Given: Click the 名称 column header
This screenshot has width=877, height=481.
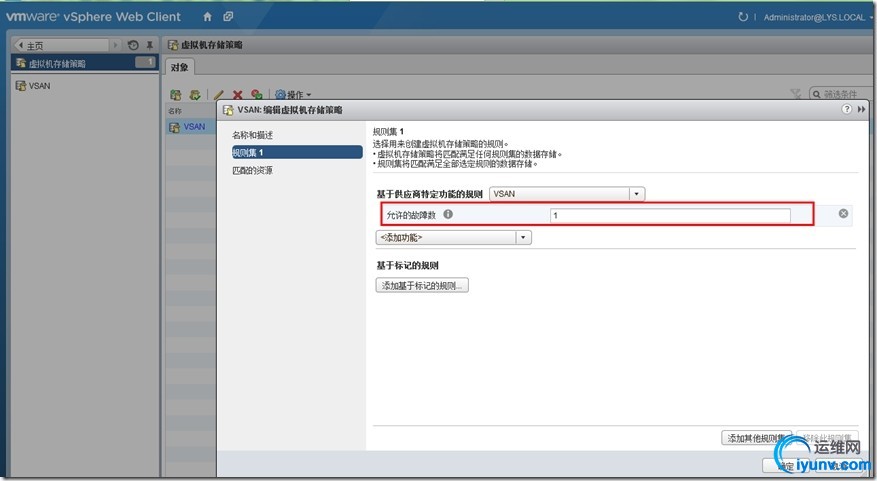Looking at the screenshot, I should point(175,111).
